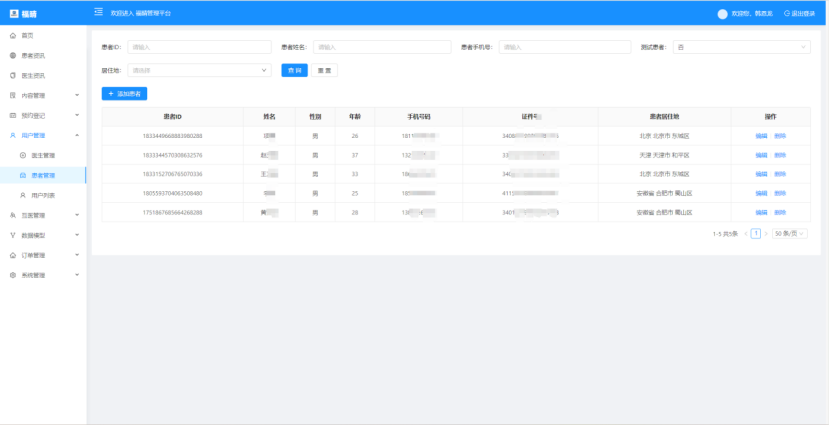This screenshot has height=426, width=830.
Task: Open the 50 条/页 page size dropdown
Action: [788, 233]
